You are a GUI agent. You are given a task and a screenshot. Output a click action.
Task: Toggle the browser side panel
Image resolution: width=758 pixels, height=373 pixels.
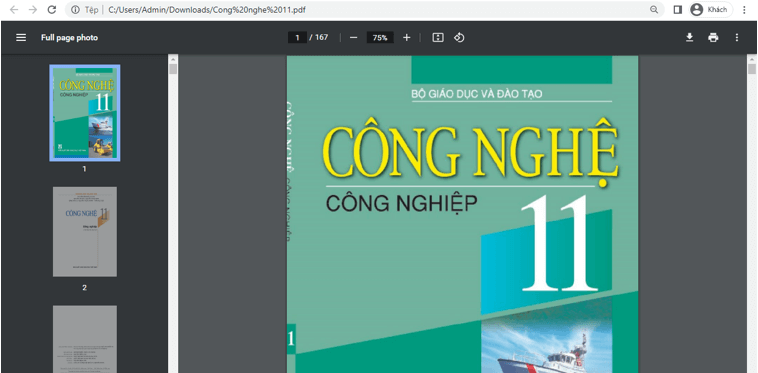click(x=678, y=10)
